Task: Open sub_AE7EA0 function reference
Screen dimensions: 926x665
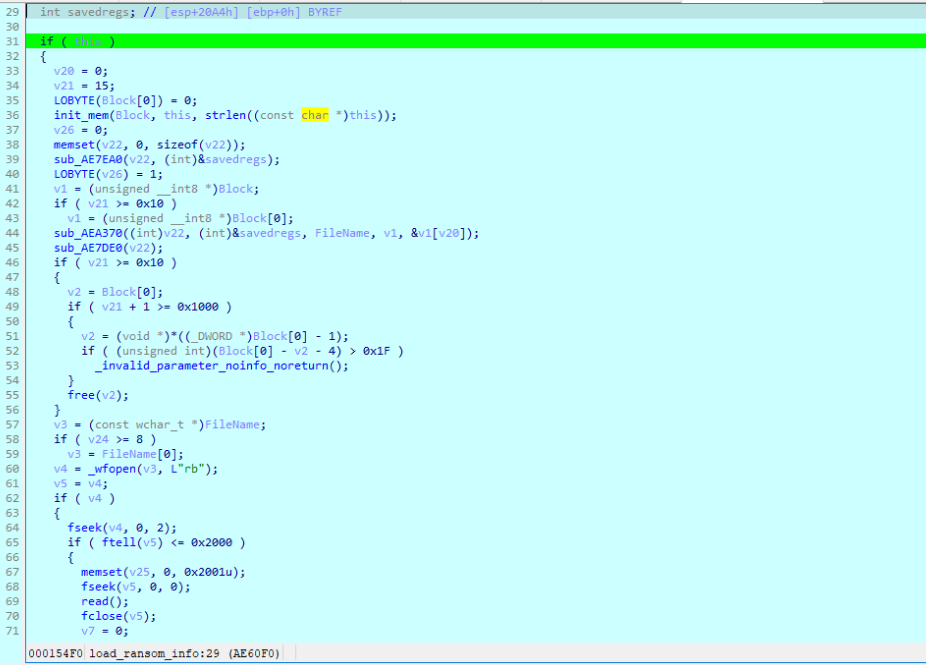Action: [x=87, y=160]
